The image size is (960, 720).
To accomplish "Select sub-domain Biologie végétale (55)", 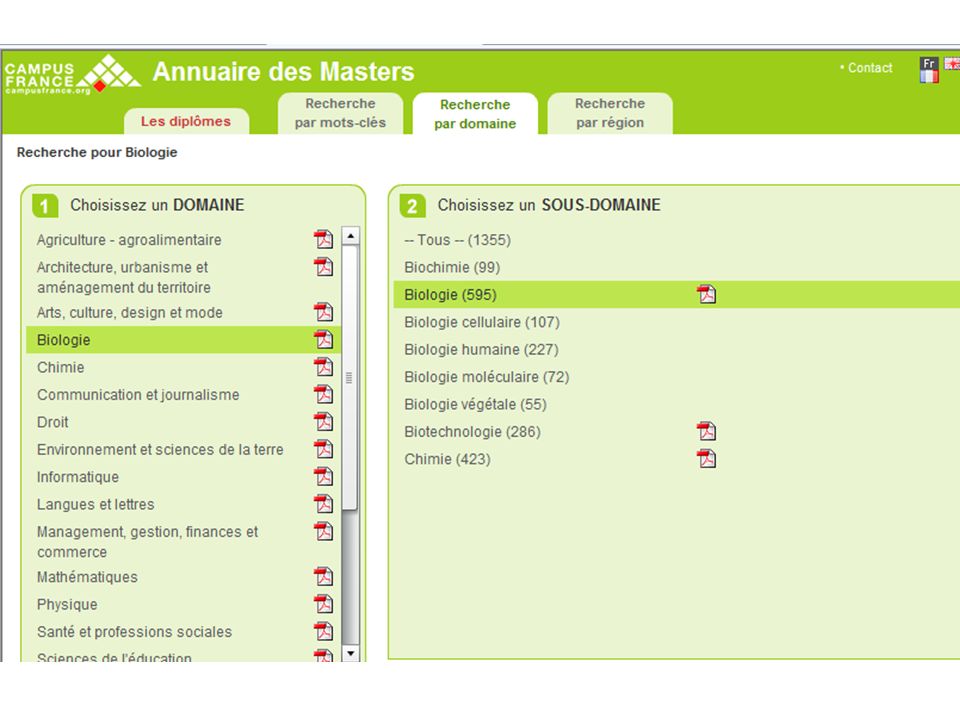I will click(x=475, y=405).
